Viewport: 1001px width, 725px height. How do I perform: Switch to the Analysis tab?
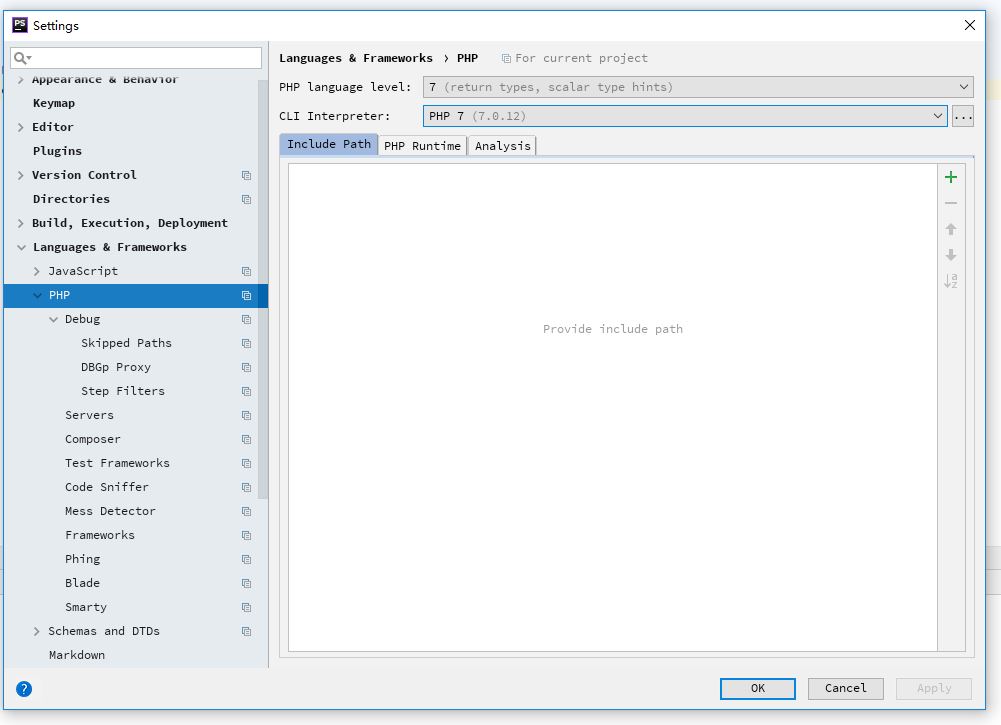pyautogui.click(x=502, y=146)
